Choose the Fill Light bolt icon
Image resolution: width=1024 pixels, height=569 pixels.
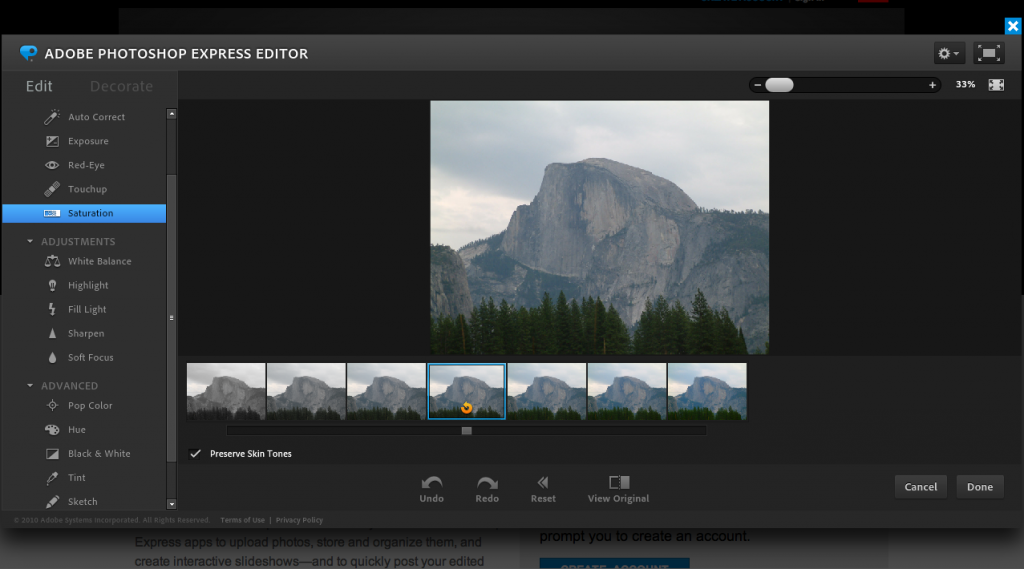(x=52, y=310)
